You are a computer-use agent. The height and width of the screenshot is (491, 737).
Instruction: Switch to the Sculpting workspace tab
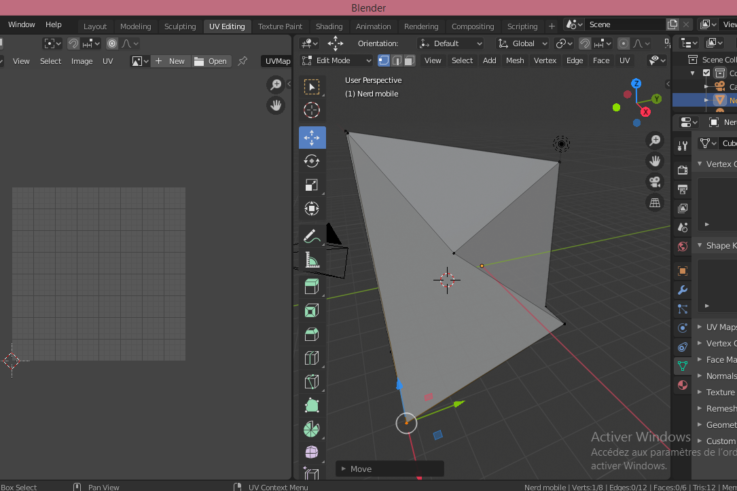(180, 26)
